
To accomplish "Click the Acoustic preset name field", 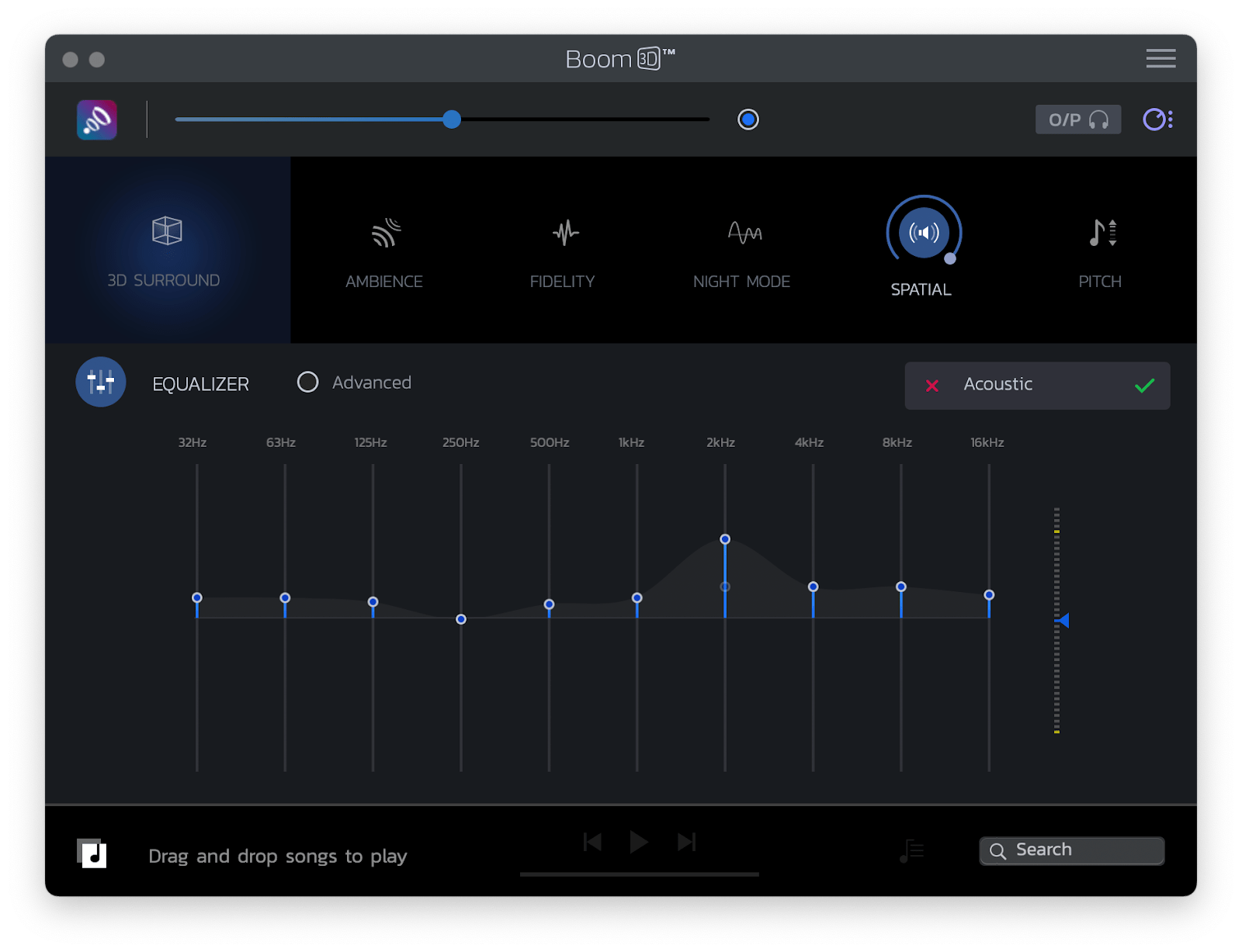I will pos(1037,386).
